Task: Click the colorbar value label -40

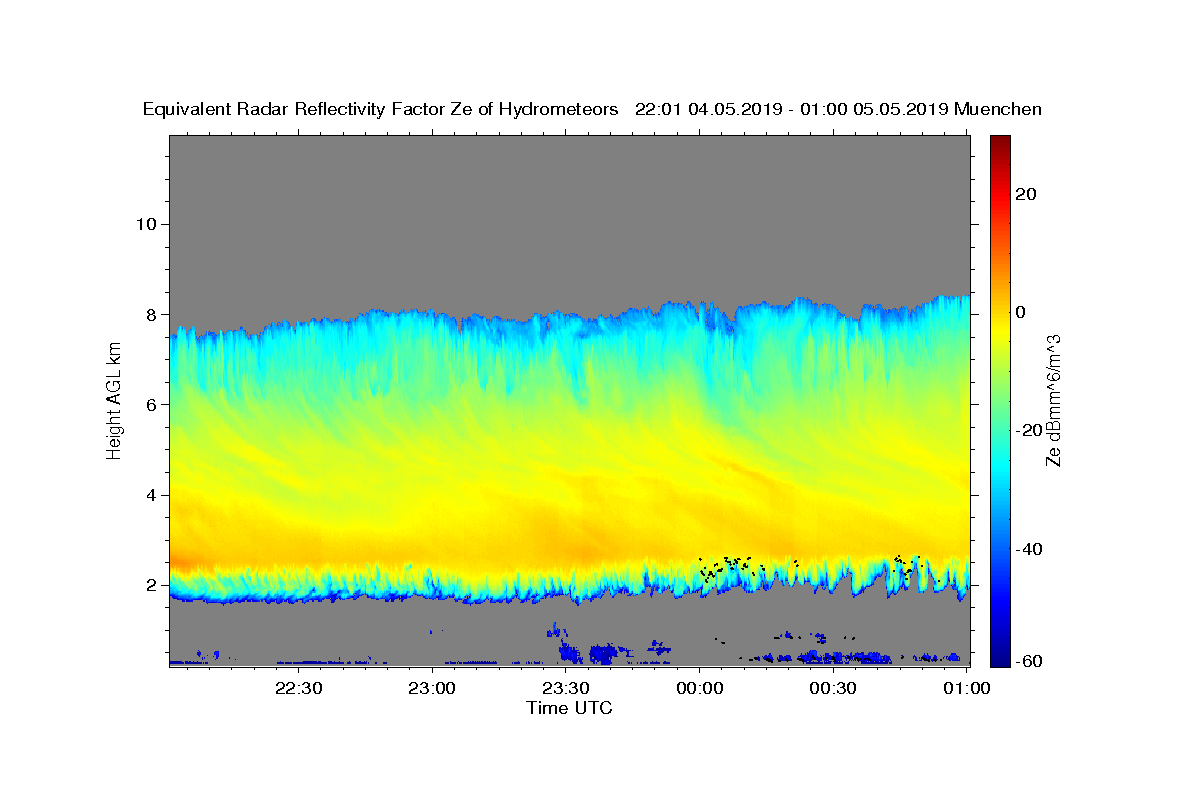Action: [x=1027, y=548]
